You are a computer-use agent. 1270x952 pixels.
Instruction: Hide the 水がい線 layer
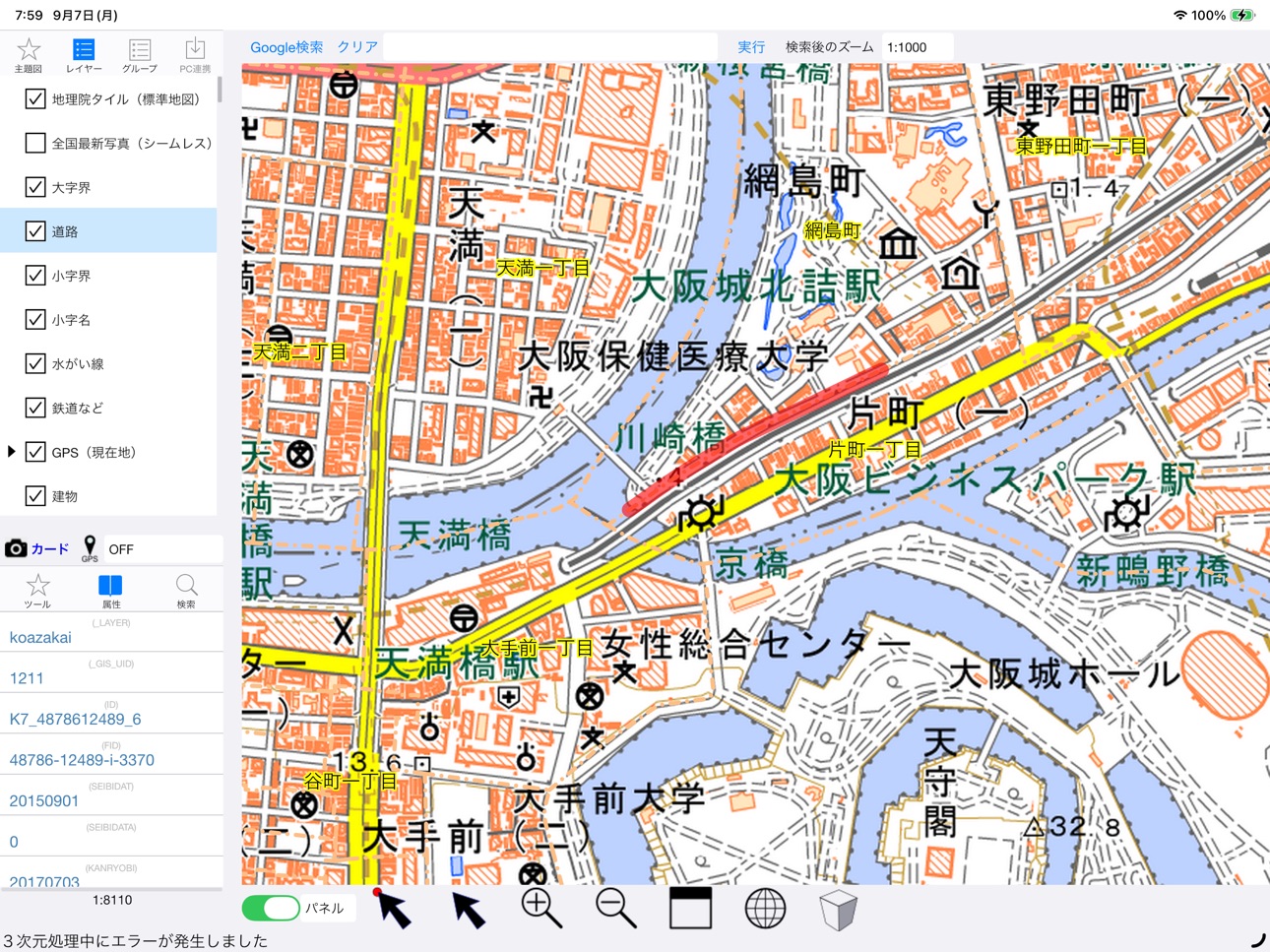[x=35, y=363]
